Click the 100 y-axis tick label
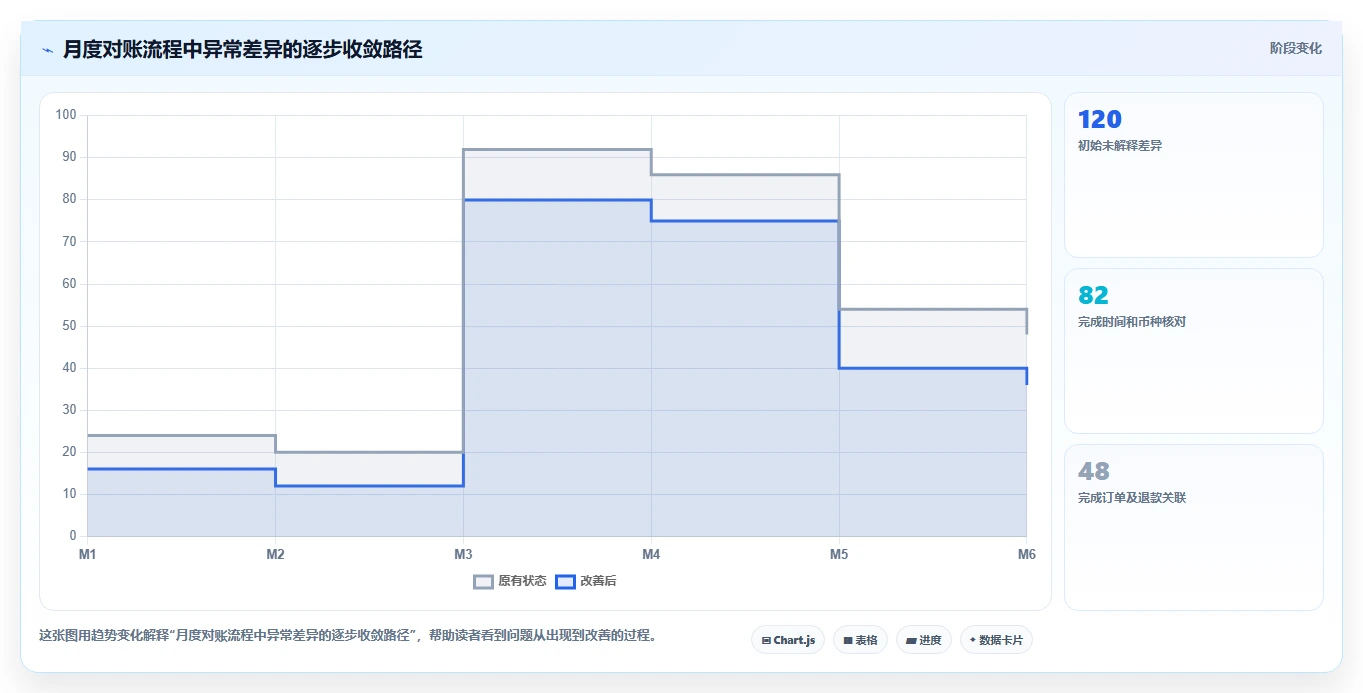Viewport: 1363px width, 693px height. coord(66,115)
